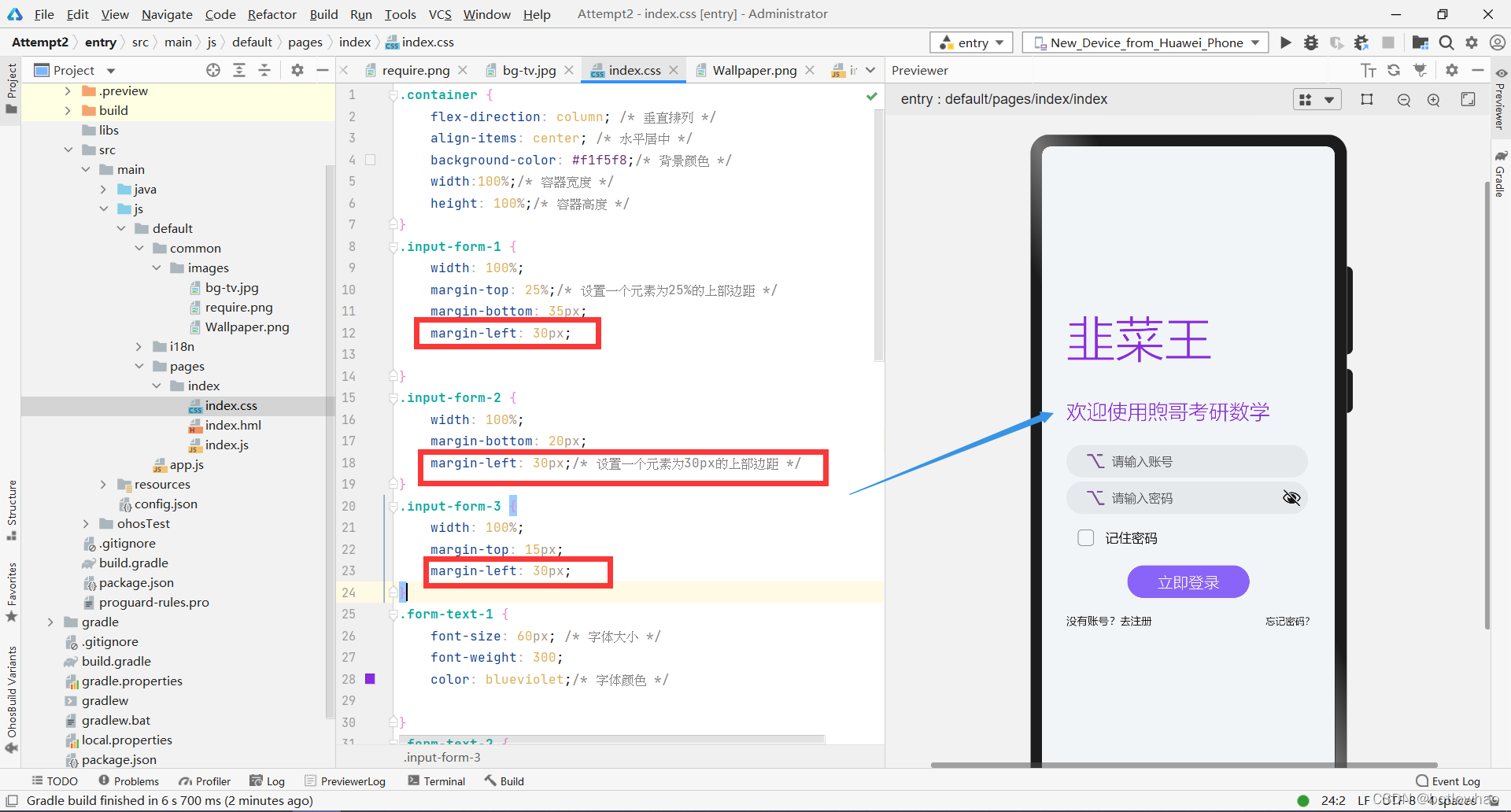Refresh the Previewer with reload icon
Image resolution: width=1511 pixels, height=812 pixels.
1394,70
